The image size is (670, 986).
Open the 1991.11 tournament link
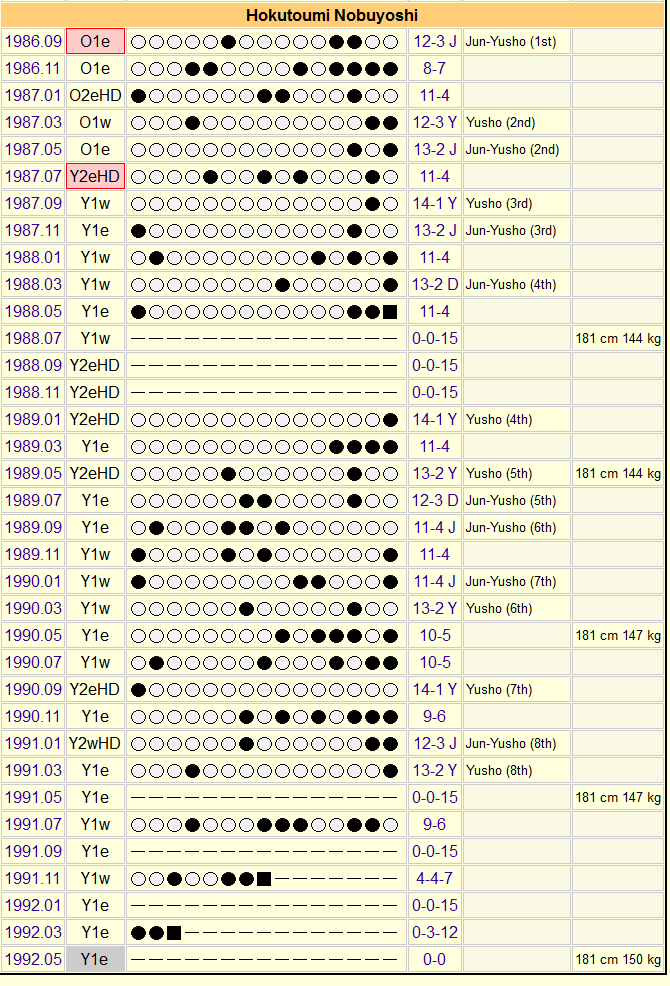tap(33, 879)
